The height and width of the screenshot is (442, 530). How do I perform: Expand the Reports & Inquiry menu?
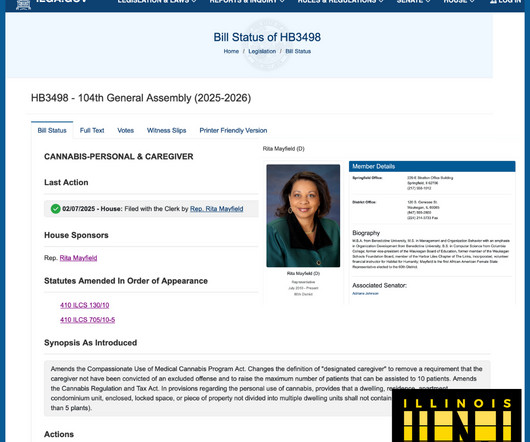[247, 2]
